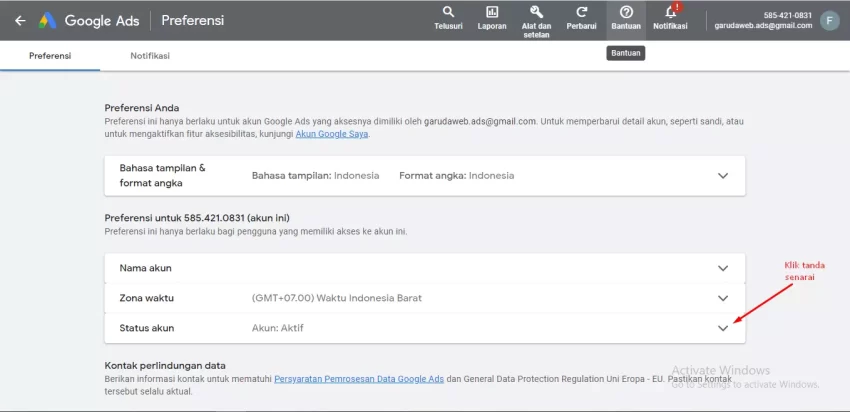Click garudaweb.ads@gmail.com in the header
The image size is (850, 412).
(763, 25)
